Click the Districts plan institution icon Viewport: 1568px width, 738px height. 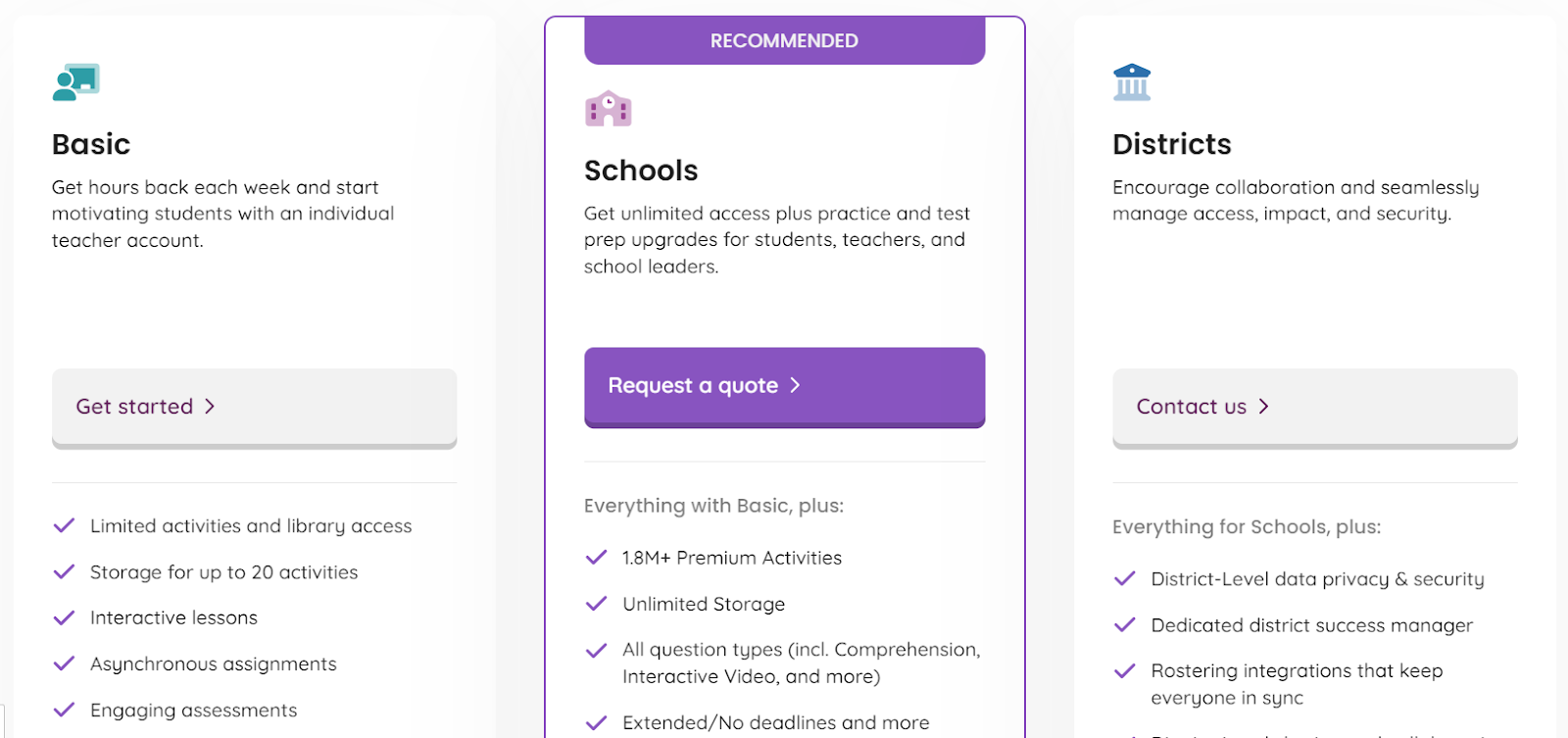tap(1132, 82)
